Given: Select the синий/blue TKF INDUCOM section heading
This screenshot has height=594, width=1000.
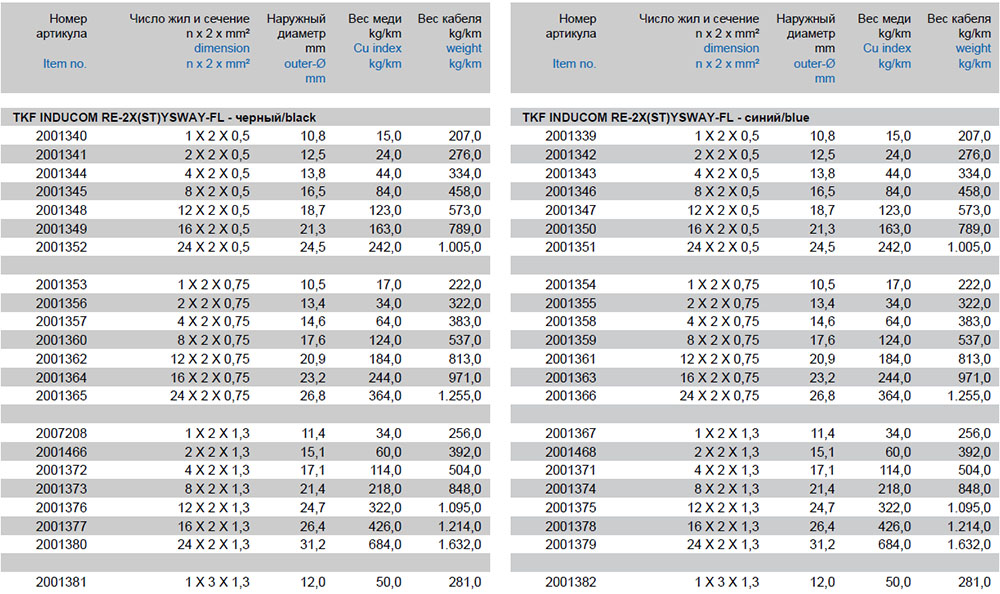Looking at the screenshot, I should tap(665, 117).
